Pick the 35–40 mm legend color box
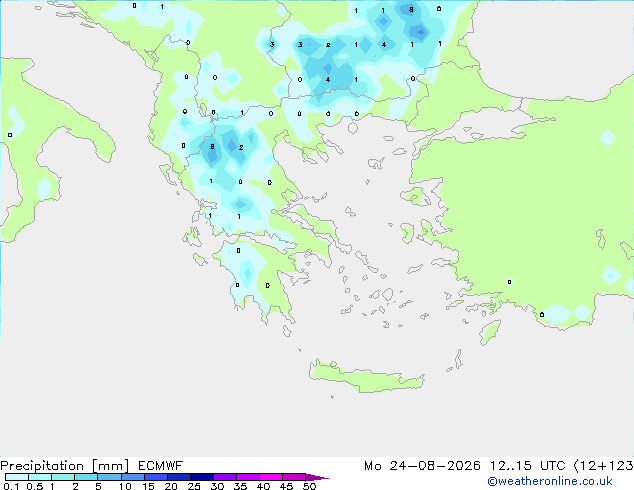The image size is (634, 490). [248, 477]
